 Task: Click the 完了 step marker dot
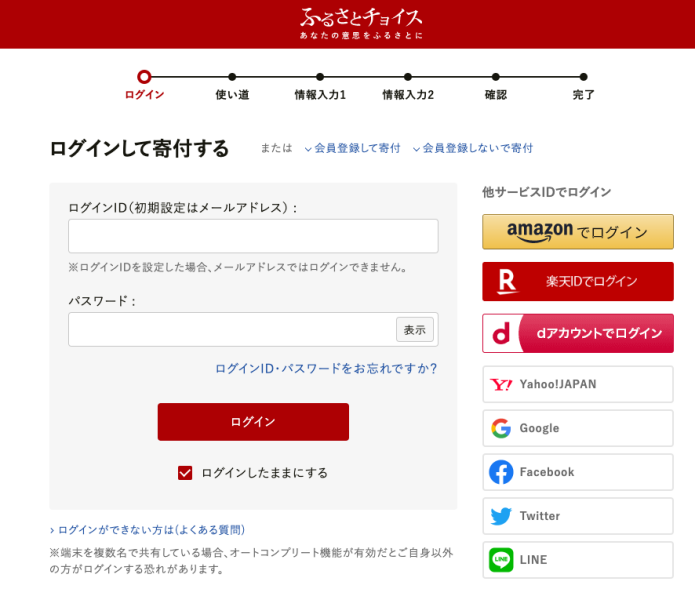(584, 77)
